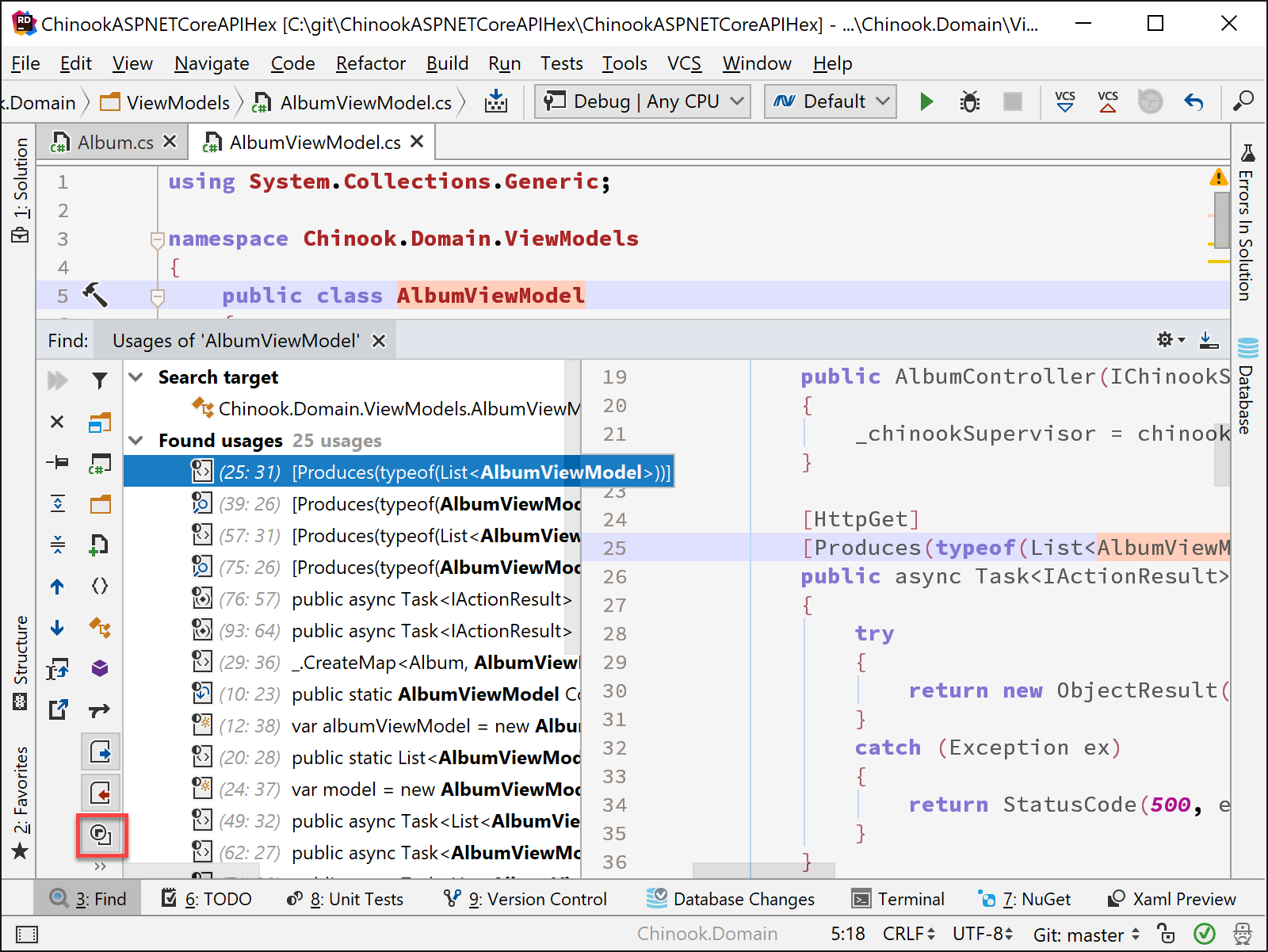Select usage at (39: 26) Produces
Screen dimensions: 1268x952
353,504
